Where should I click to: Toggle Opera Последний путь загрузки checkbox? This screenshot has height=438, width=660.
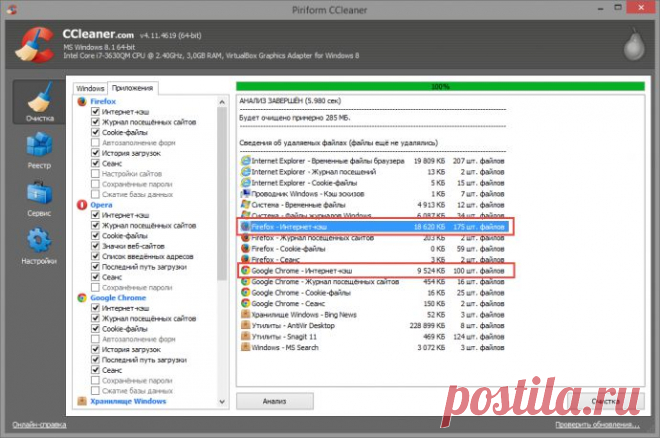click(96, 267)
